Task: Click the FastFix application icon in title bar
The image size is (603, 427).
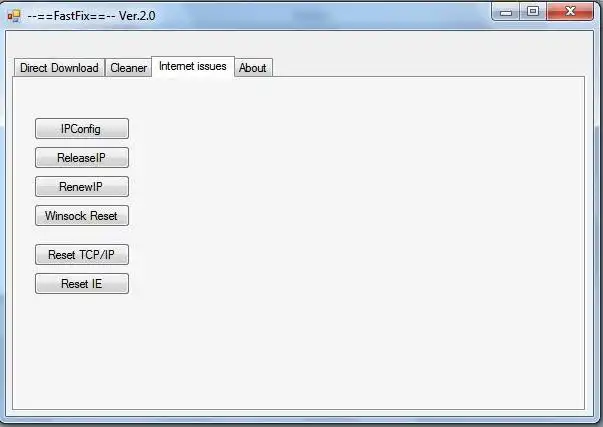Action: (14, 16)
